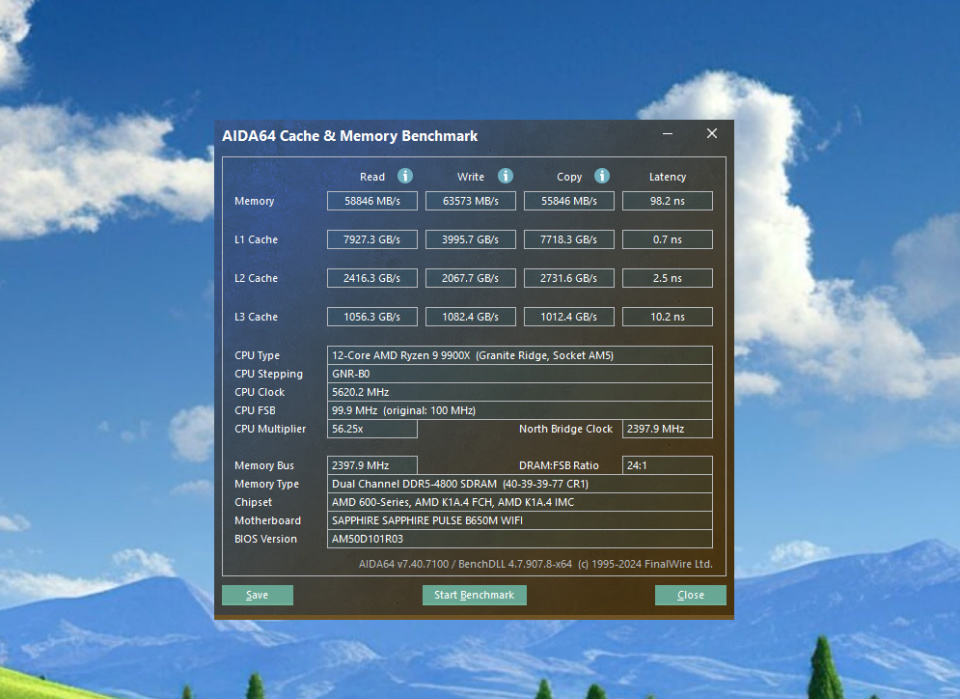Click the North Bridge Clock value field
The image size is (960, 699).
click(x=667, y=428)
